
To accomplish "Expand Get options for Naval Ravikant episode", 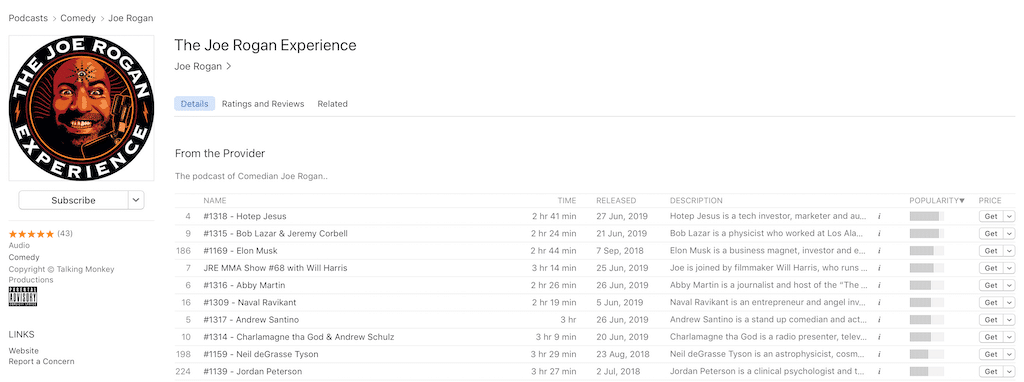I will point(1010,303).
